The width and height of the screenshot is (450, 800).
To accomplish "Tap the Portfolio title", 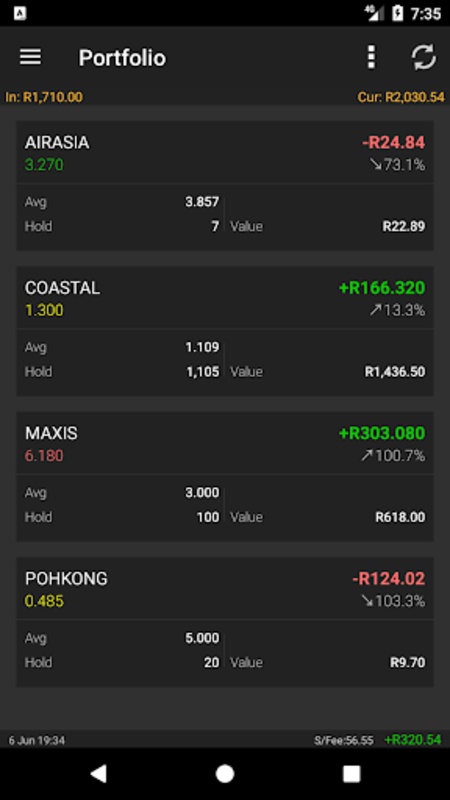I will [122, 58].
